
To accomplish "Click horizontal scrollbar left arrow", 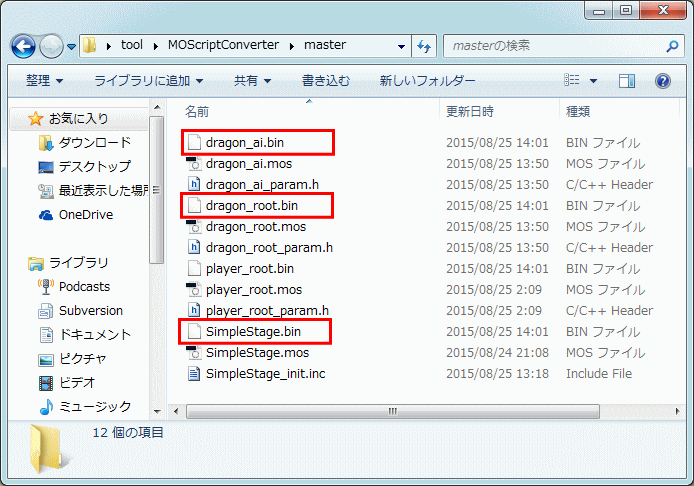I will point(176,411).
